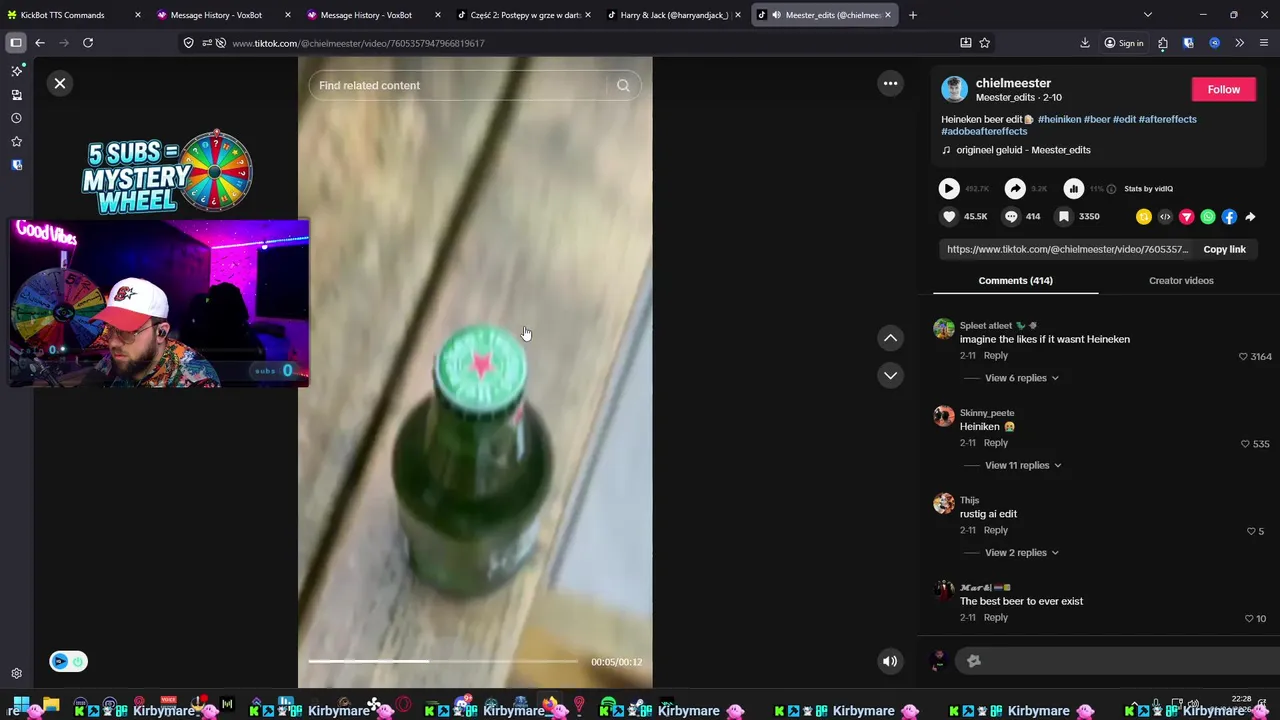Click the vidIQ shares arrow icon
The image size is (1280, 720).
[1015, 188]
